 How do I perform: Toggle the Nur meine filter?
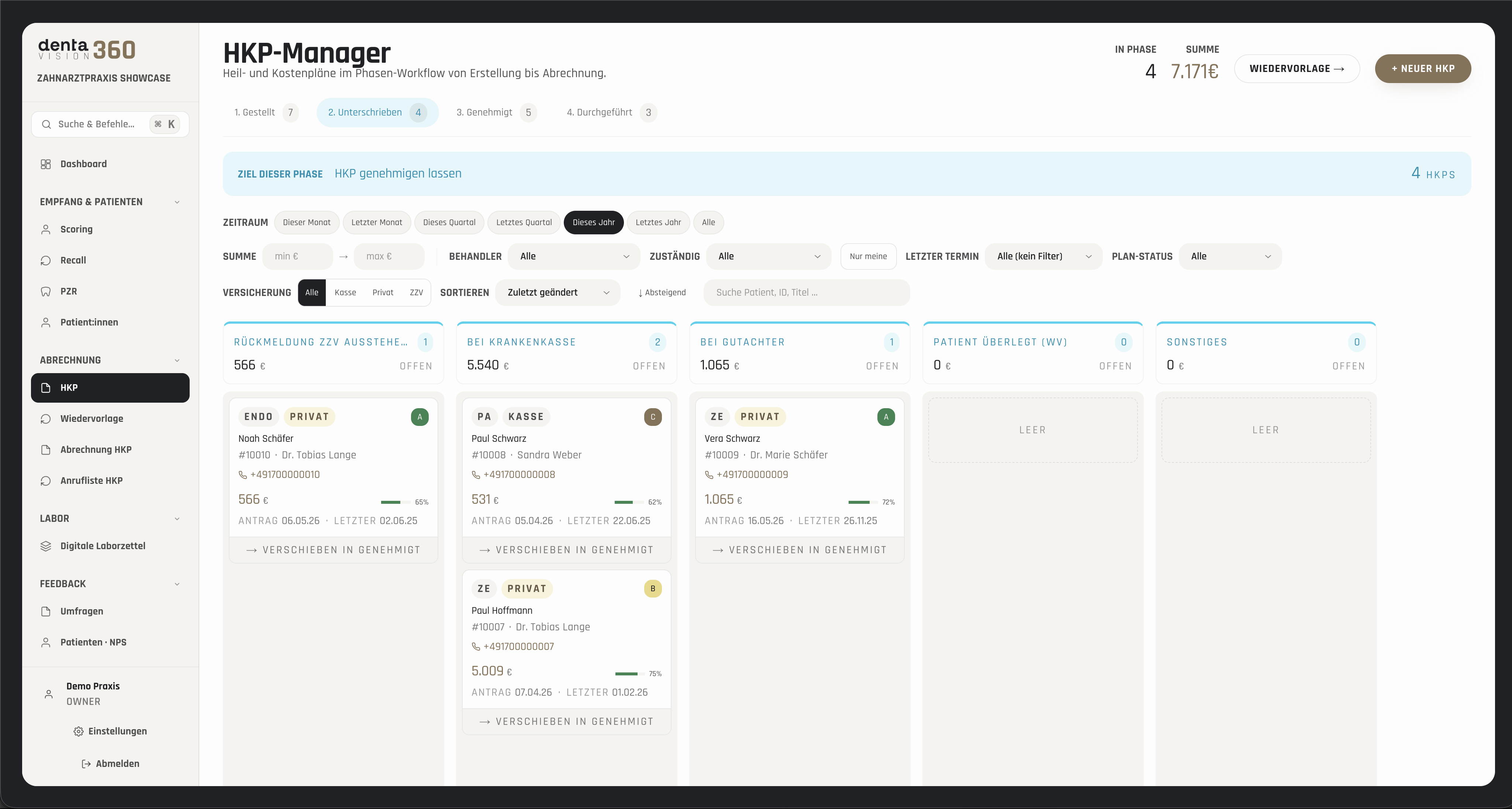pos(868,257)
